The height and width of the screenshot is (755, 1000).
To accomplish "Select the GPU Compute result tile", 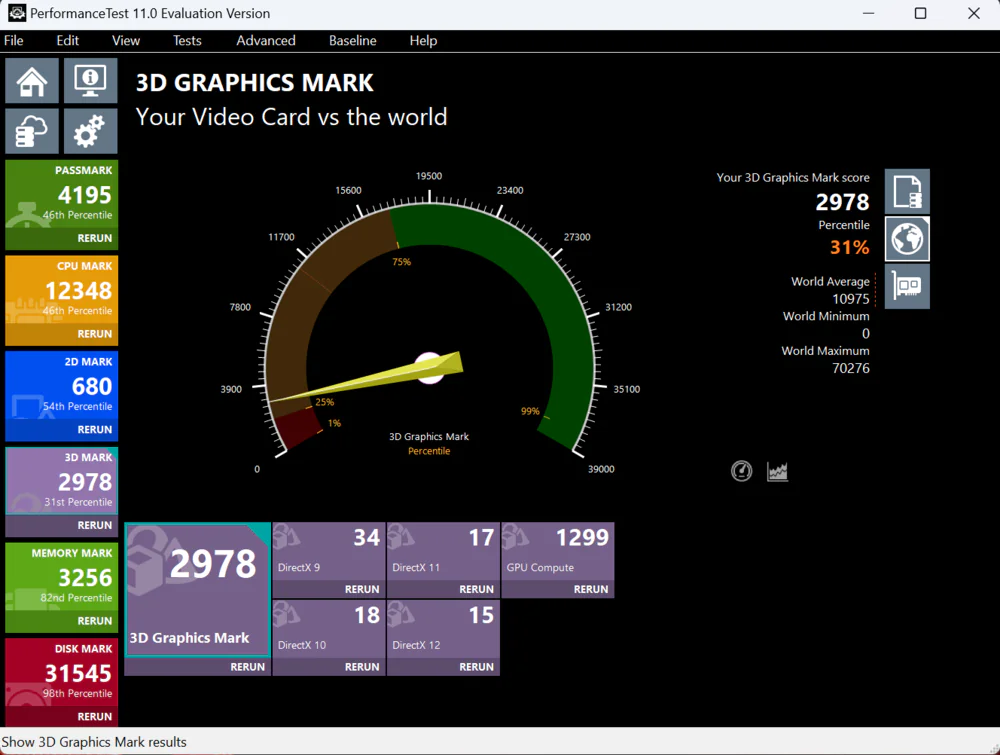I will (558, 552).
